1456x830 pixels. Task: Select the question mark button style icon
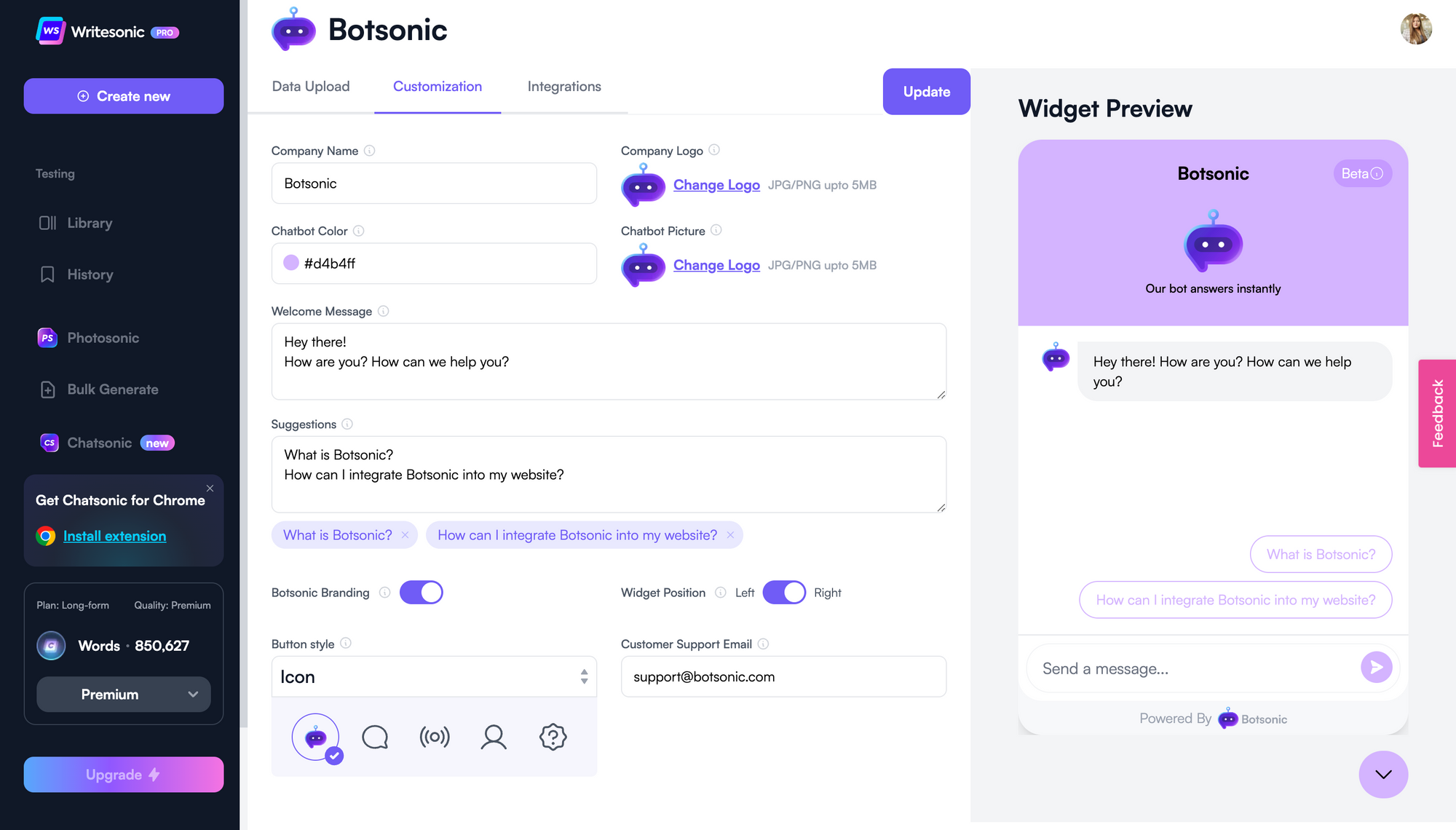[553, 735]
